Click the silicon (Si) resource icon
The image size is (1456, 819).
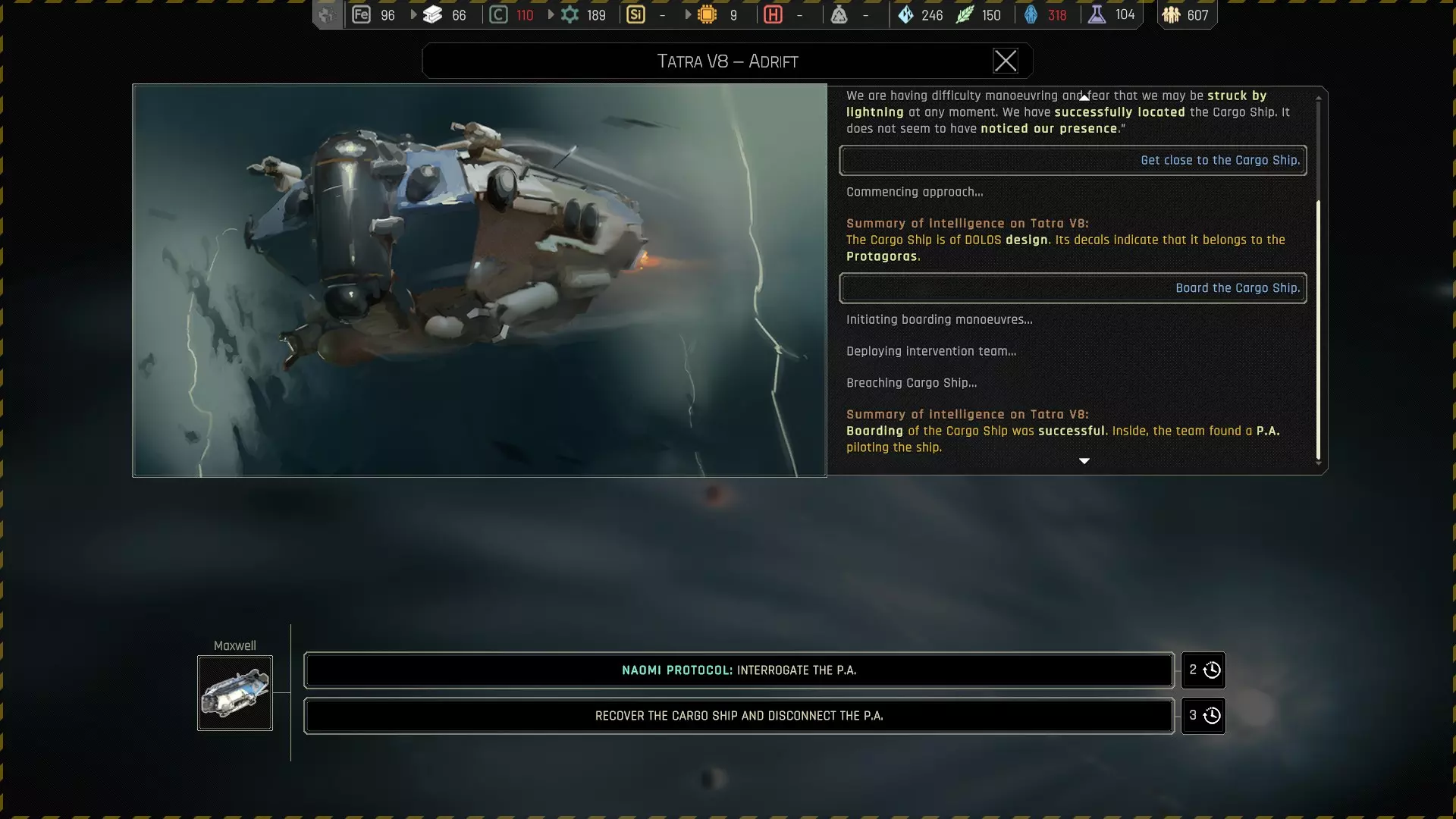coord(635,14)
